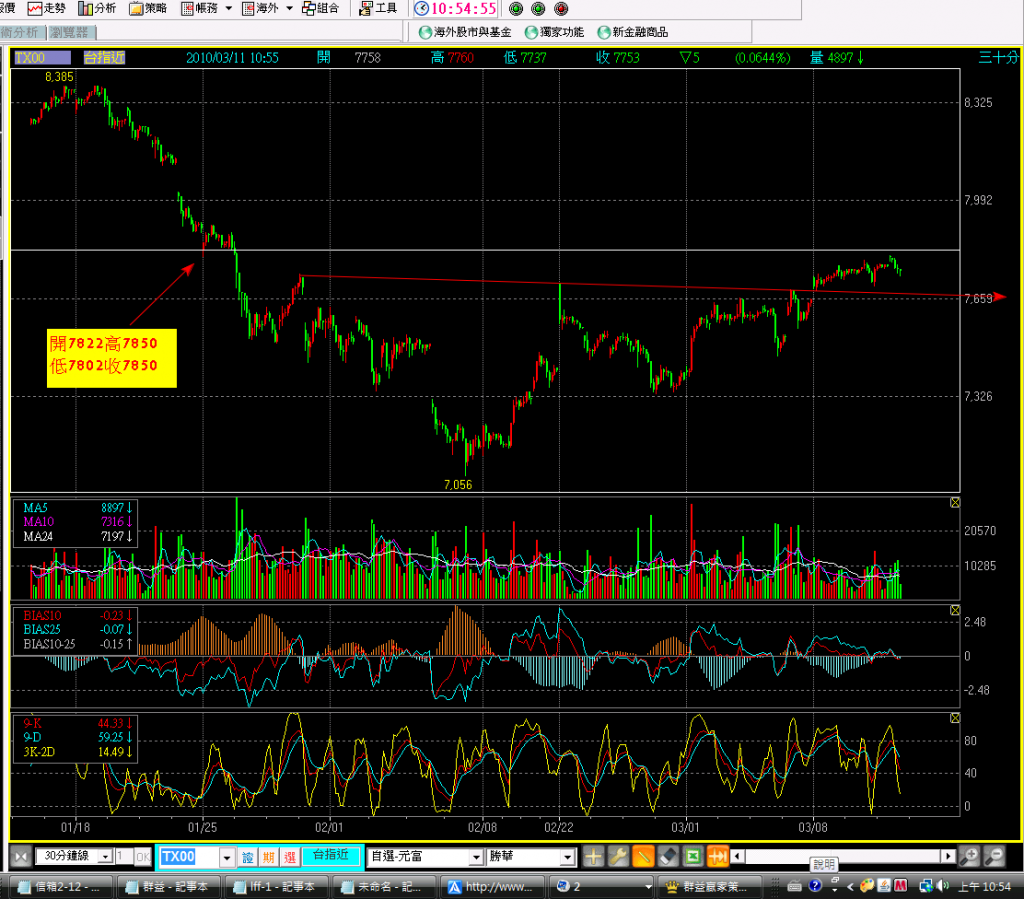
Task: Expand the 海外 dropdown arrow
Action: (289, 8)
